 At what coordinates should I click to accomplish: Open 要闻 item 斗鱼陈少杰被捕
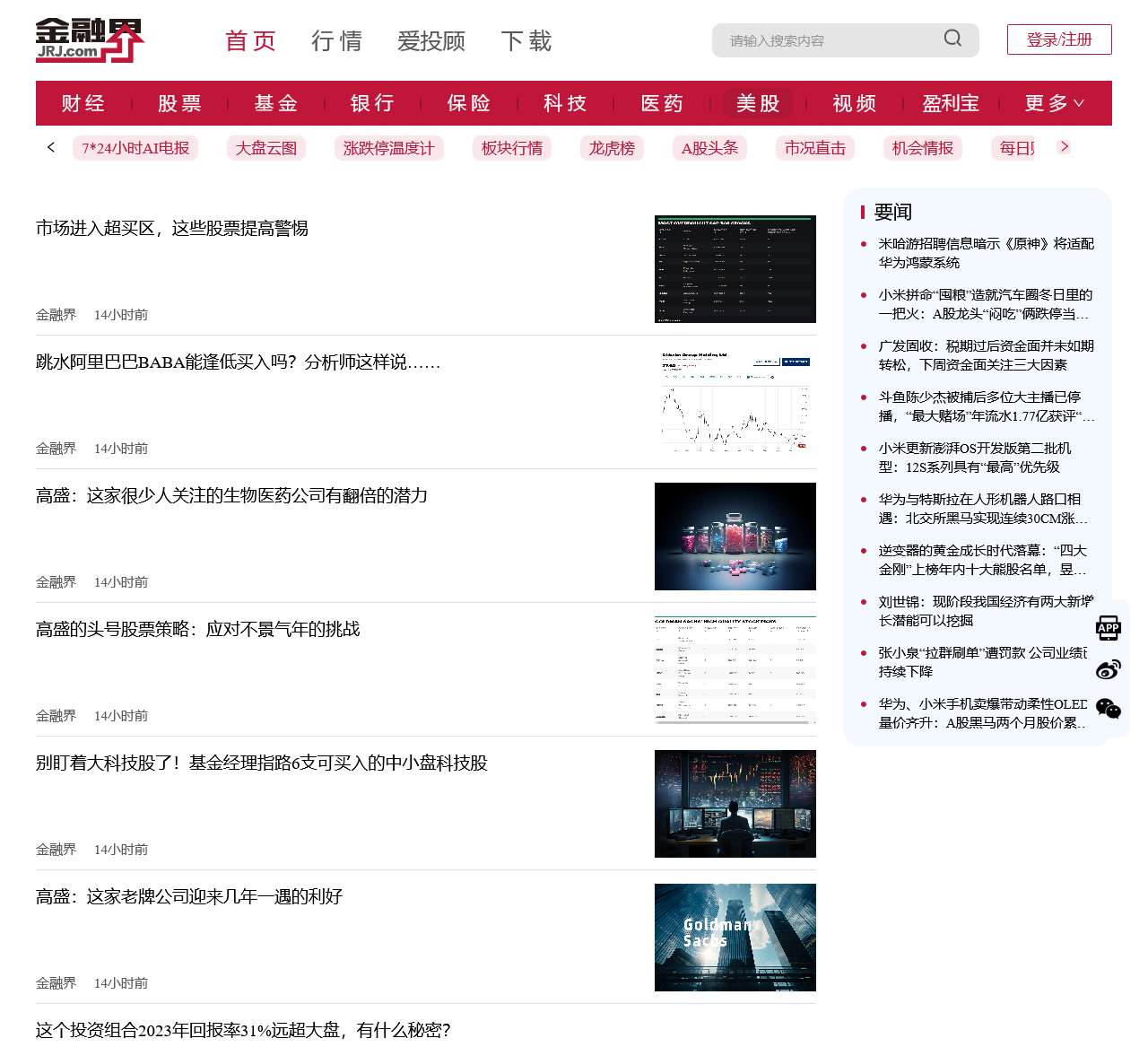tap(986, 406)
